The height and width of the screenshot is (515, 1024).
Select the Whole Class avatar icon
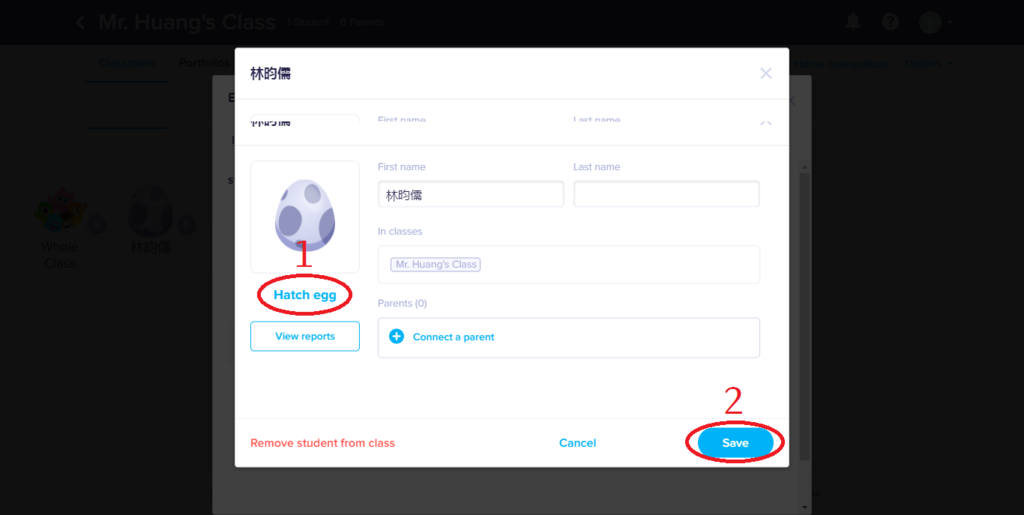click(60, 210)
